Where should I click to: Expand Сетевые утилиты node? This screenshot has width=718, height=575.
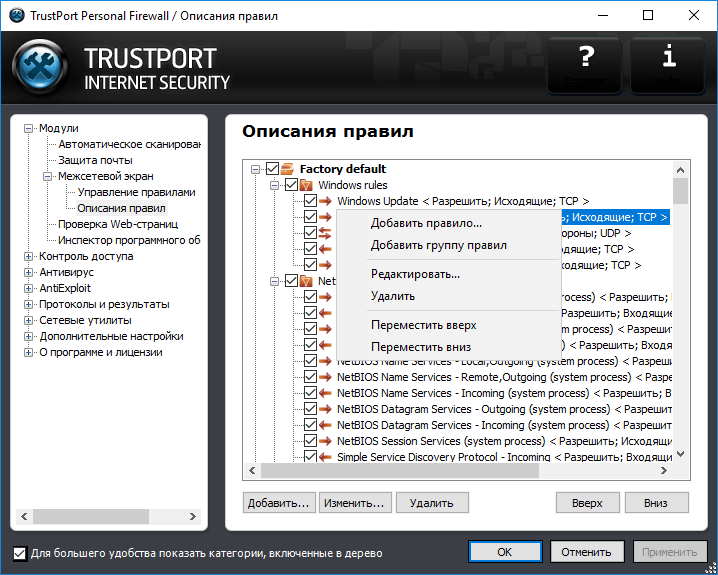28,321
